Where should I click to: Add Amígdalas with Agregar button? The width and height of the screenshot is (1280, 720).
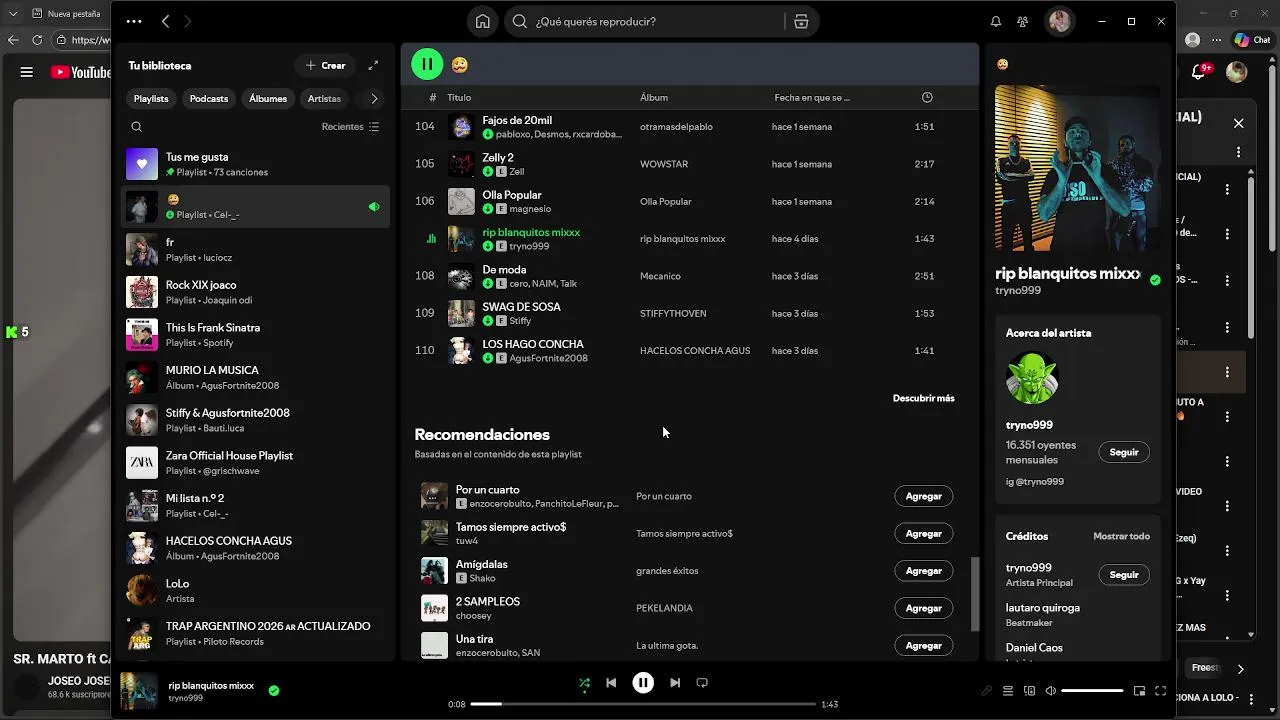[x=923, y=571]
